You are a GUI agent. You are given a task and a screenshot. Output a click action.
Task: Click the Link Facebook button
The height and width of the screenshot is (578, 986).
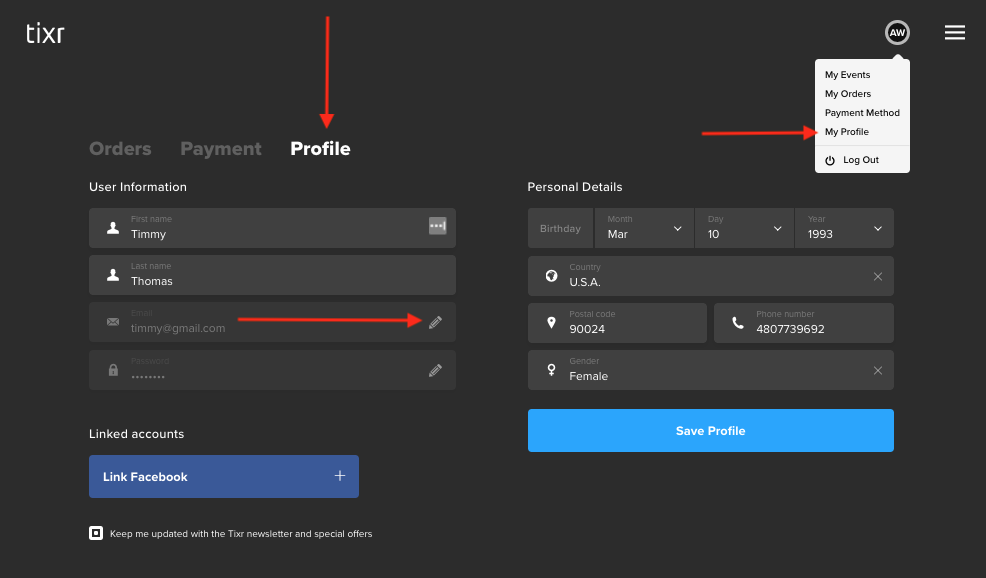(224, 476)
